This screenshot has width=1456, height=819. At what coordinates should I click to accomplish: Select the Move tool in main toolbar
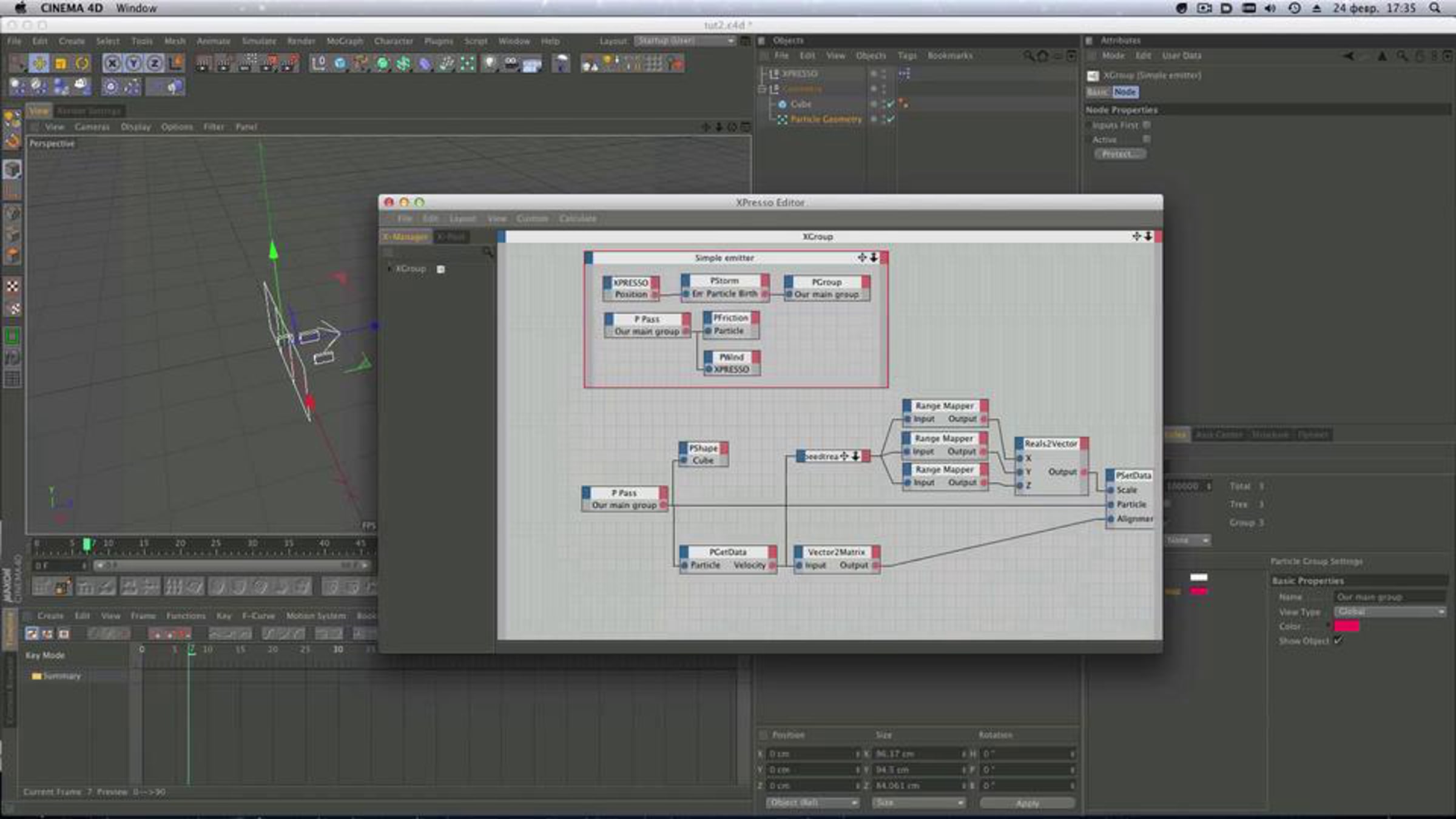point(39,63)
